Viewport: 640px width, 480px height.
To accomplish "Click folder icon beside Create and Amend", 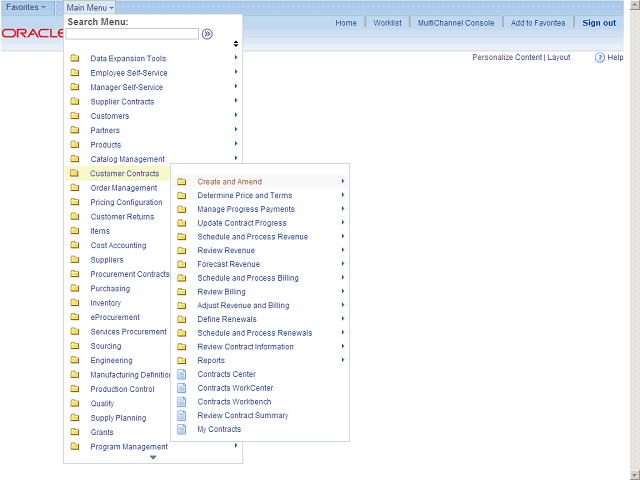I will (x=182, y=182).
